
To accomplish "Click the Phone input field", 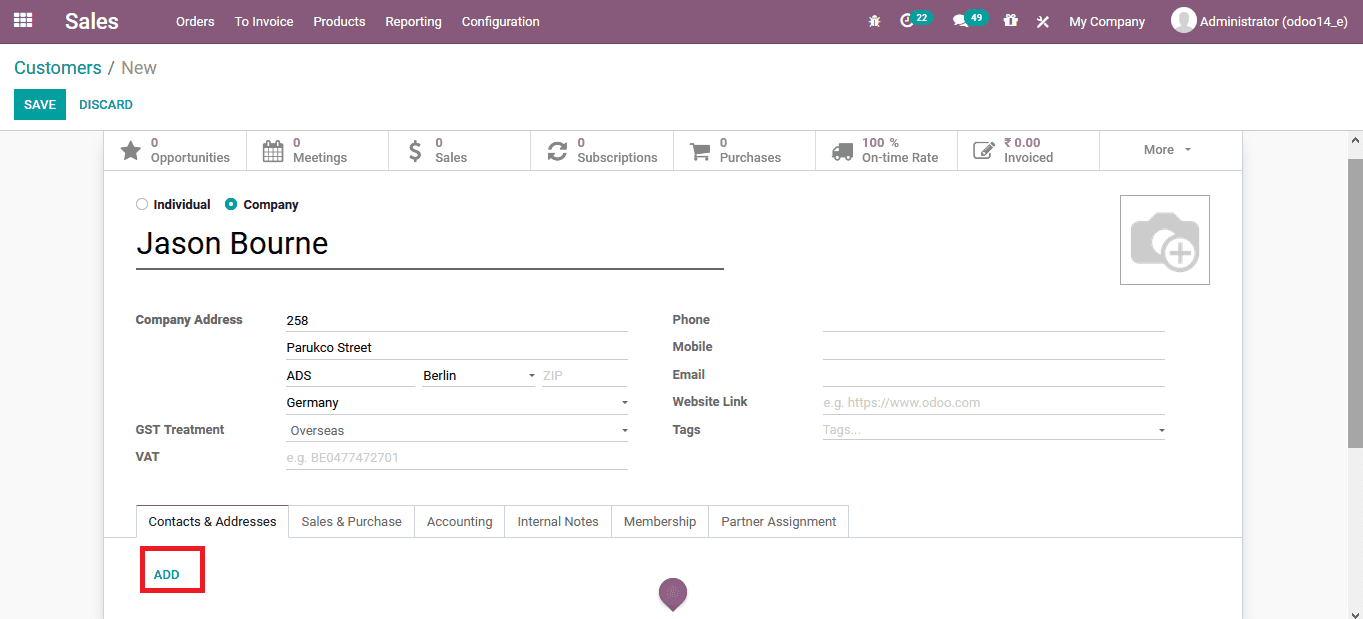I will click(x=994, y=320).
